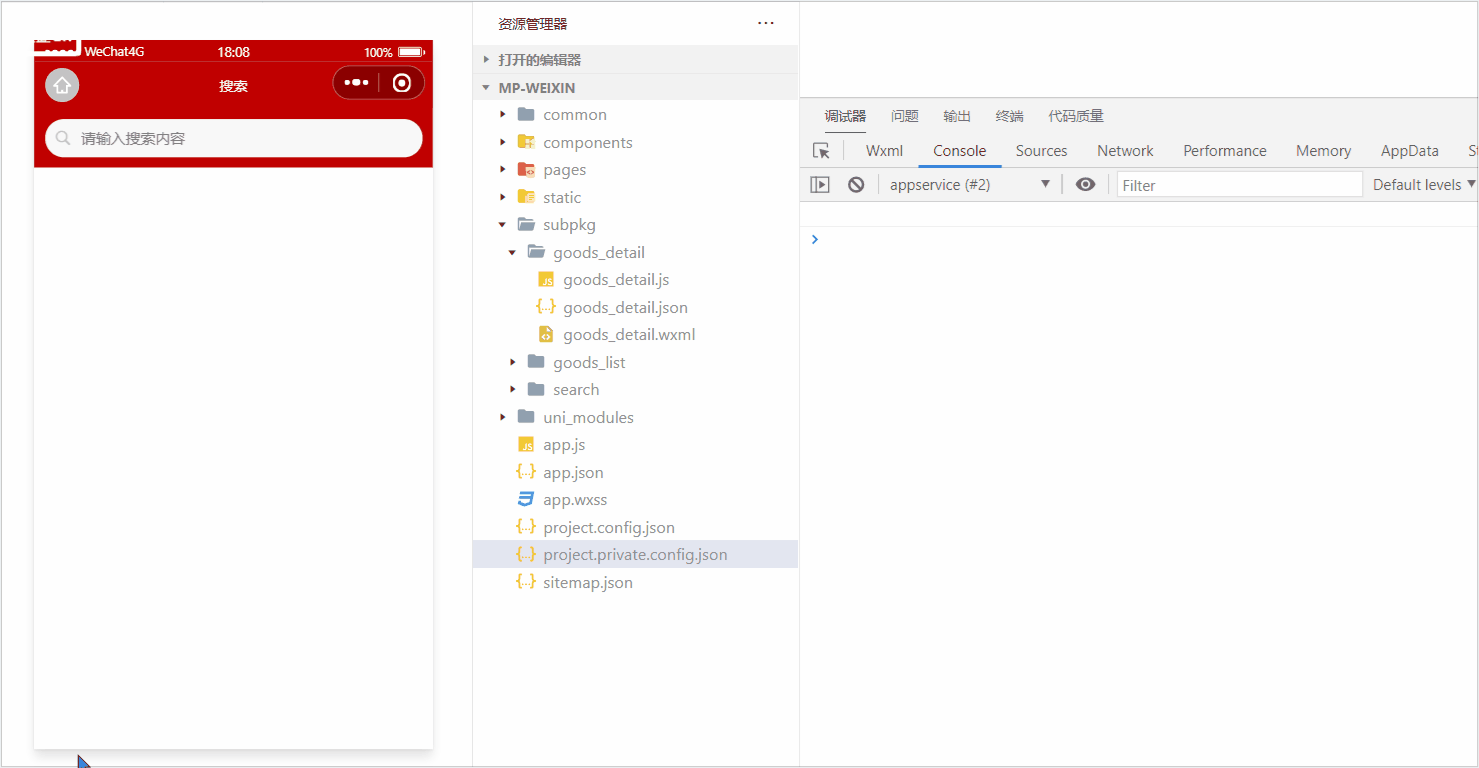Click the pages folder icon

coord(526,170)
